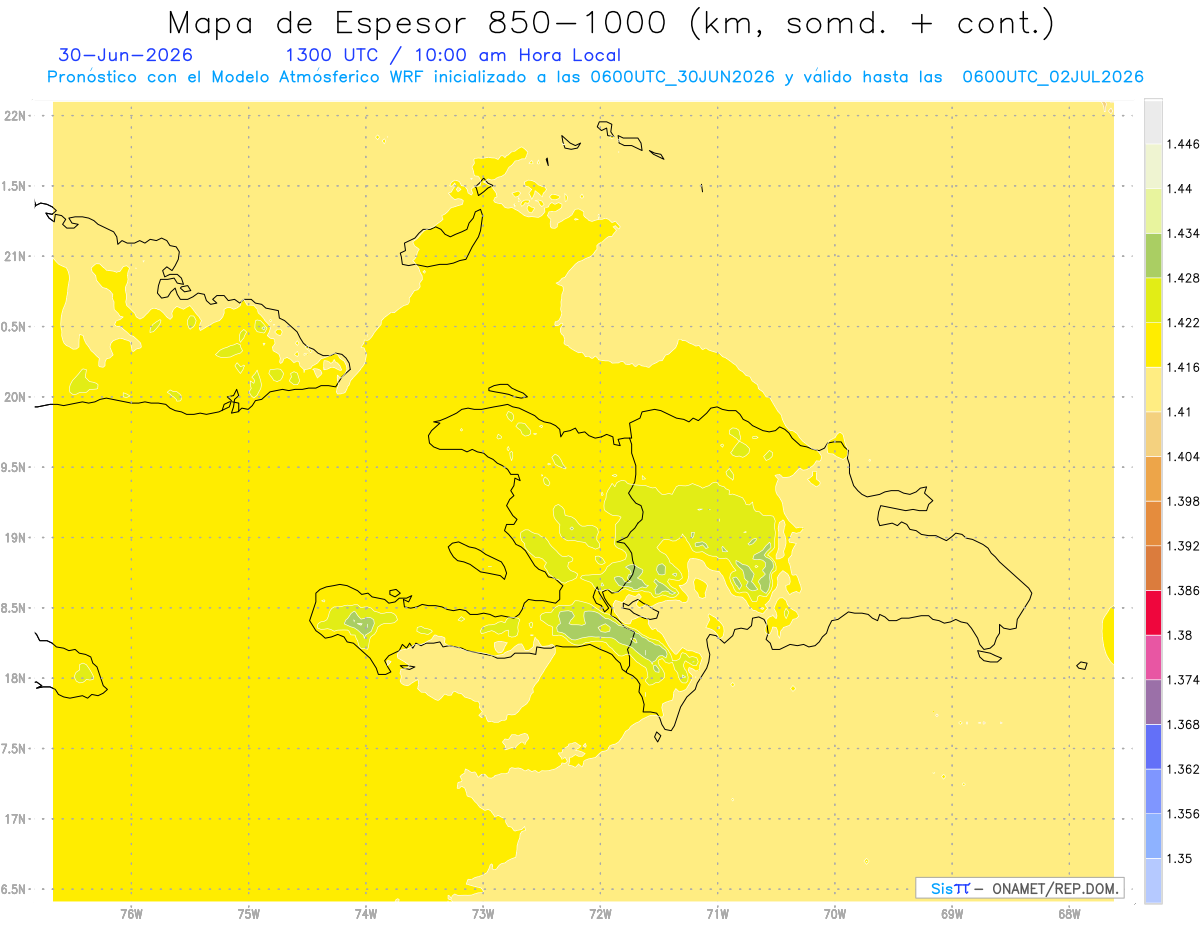Click the date label '30-Jun-2026'
This screenshot has height=927, width=1200.
point(126,55)
